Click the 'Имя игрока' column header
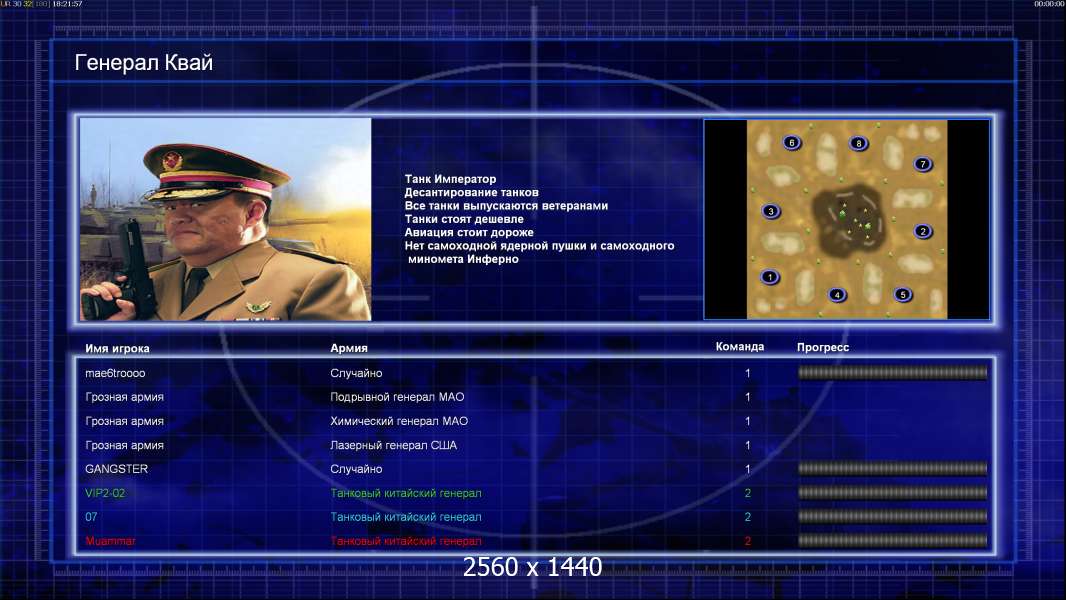The width and height of the screenshot is (1066, 600). click(117, 348)
